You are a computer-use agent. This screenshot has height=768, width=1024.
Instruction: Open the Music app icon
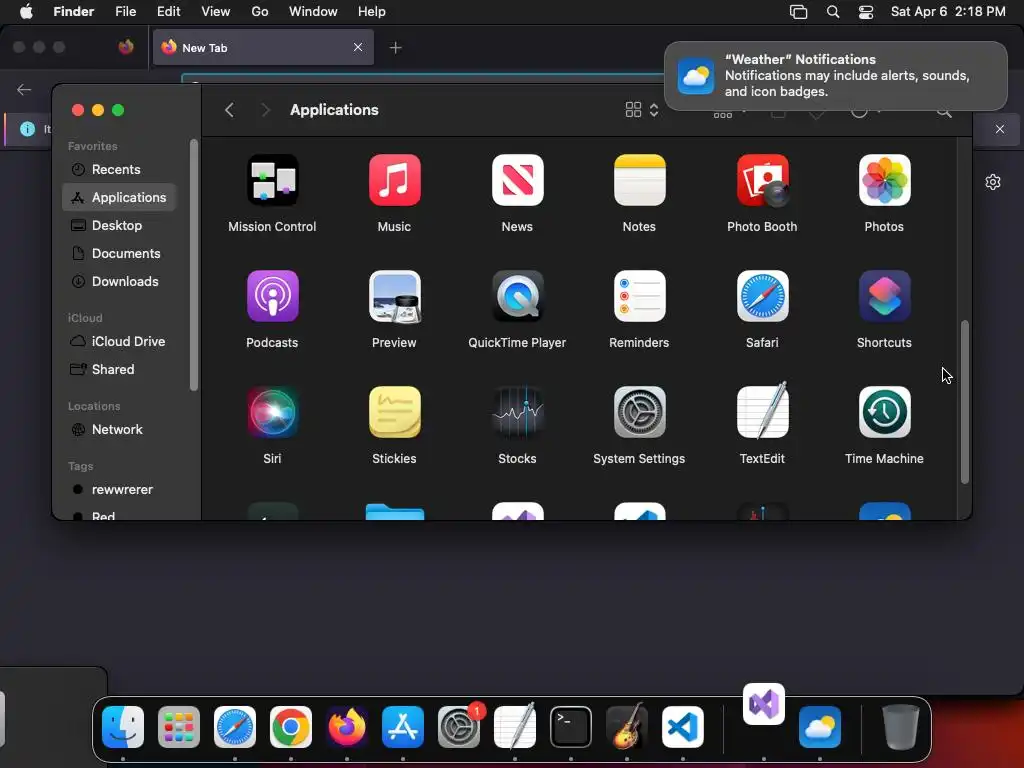[x=394, y=180]
